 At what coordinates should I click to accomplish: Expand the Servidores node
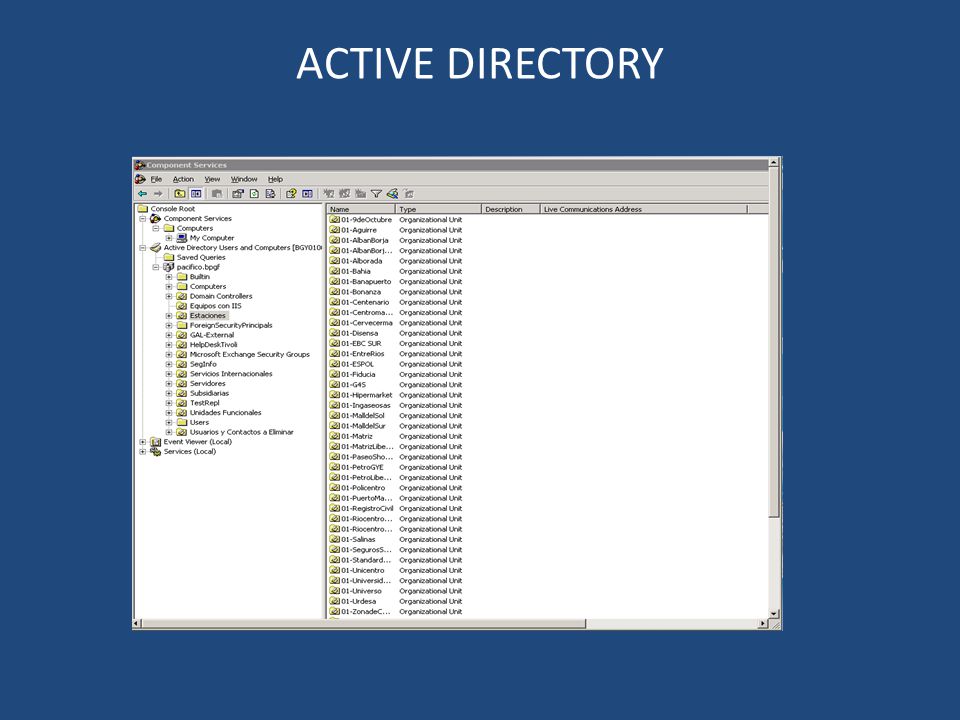coord(168,384)
